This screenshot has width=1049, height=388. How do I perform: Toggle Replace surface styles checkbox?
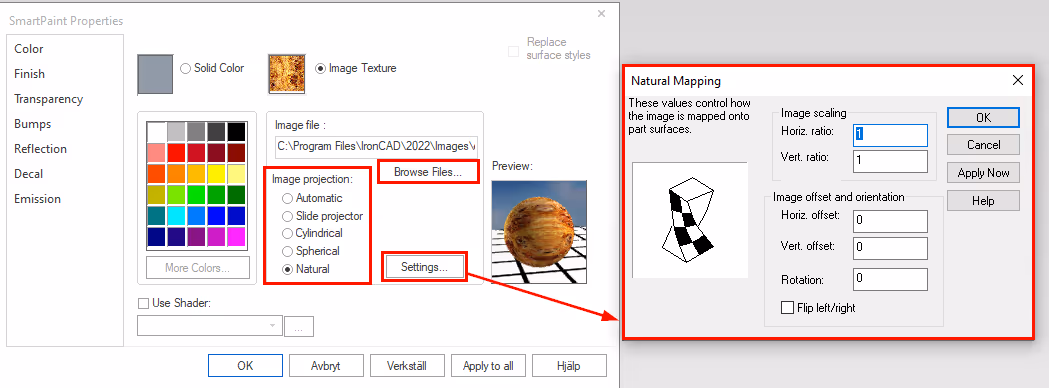(x=514, y=52)
